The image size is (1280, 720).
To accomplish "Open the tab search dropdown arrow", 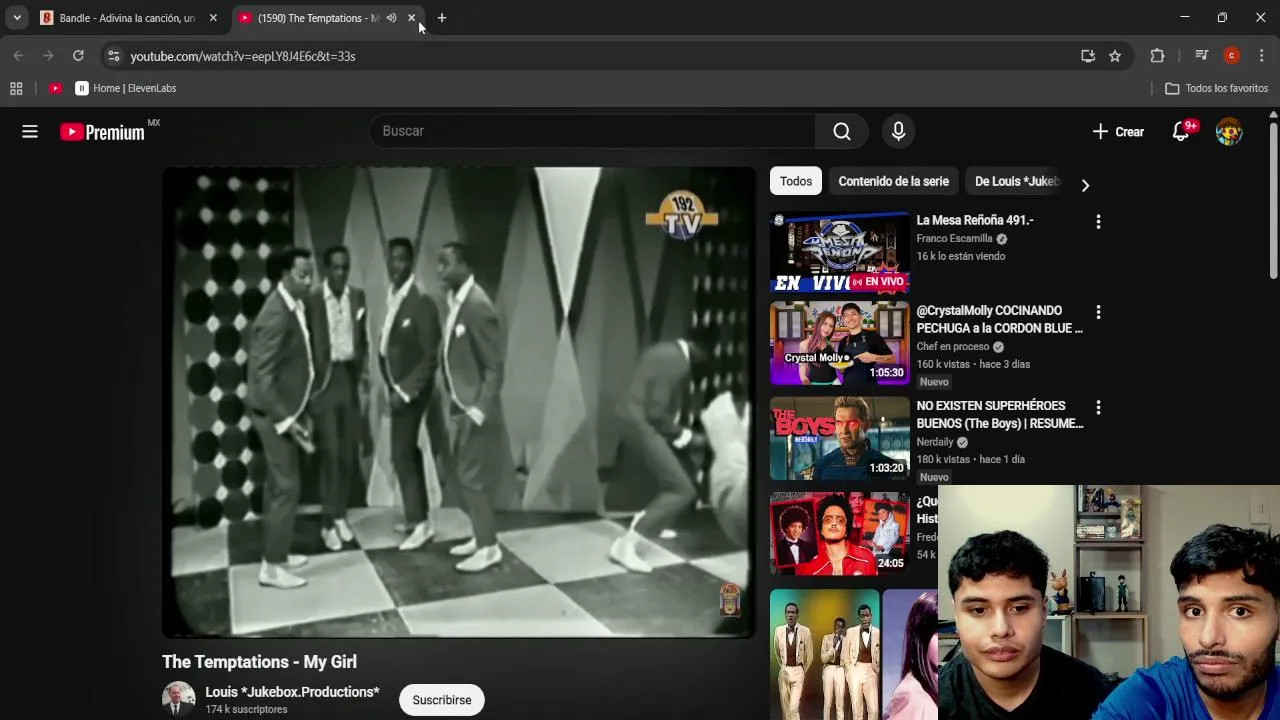I will [x=17, y=18].
